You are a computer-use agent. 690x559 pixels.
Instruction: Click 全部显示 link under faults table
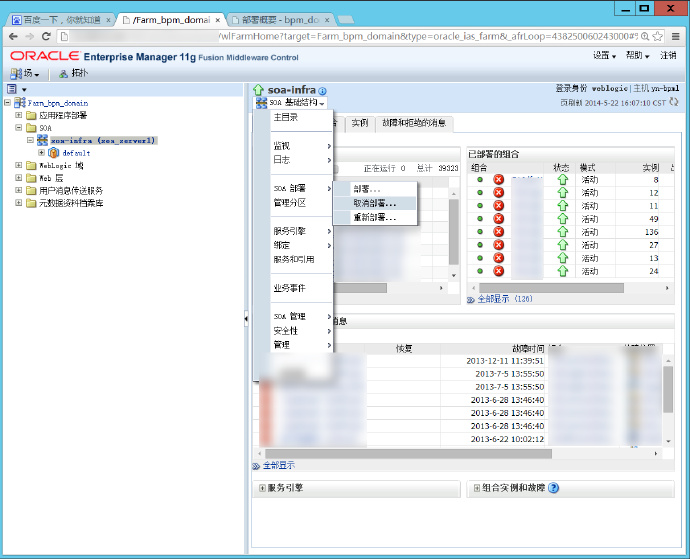[279, 466]
